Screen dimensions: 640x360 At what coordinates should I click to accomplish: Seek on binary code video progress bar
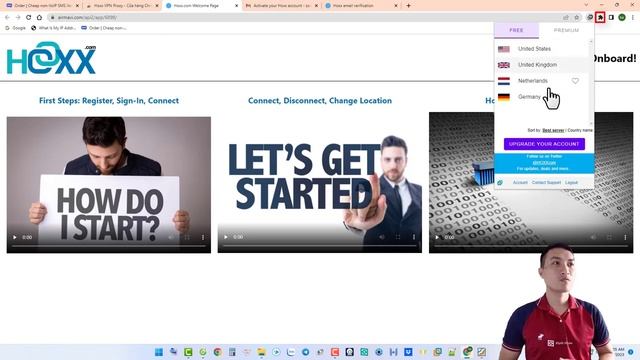(x=531, y=246)
